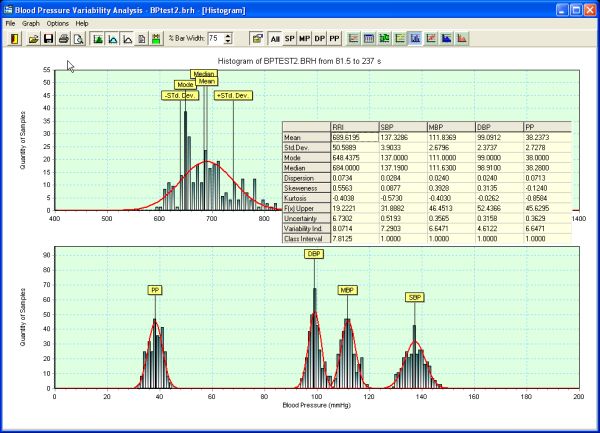Click the exit door icon in toolbar
The height and width of the screenshot is (433, 600).
[14, 39]
